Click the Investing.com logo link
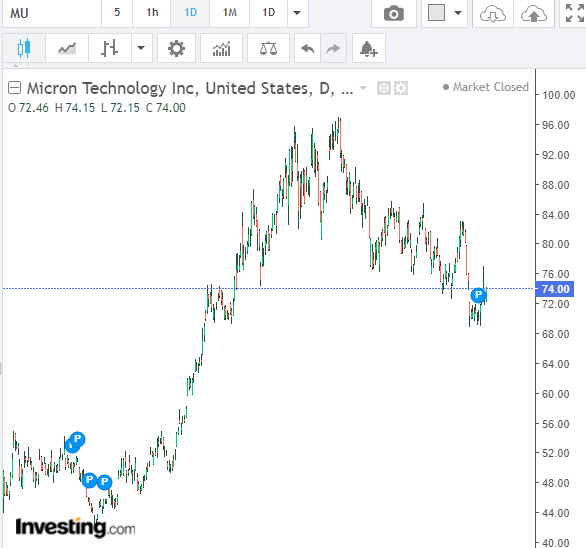Viewport: 586px width, 548px height. click(x=75, y=527)
